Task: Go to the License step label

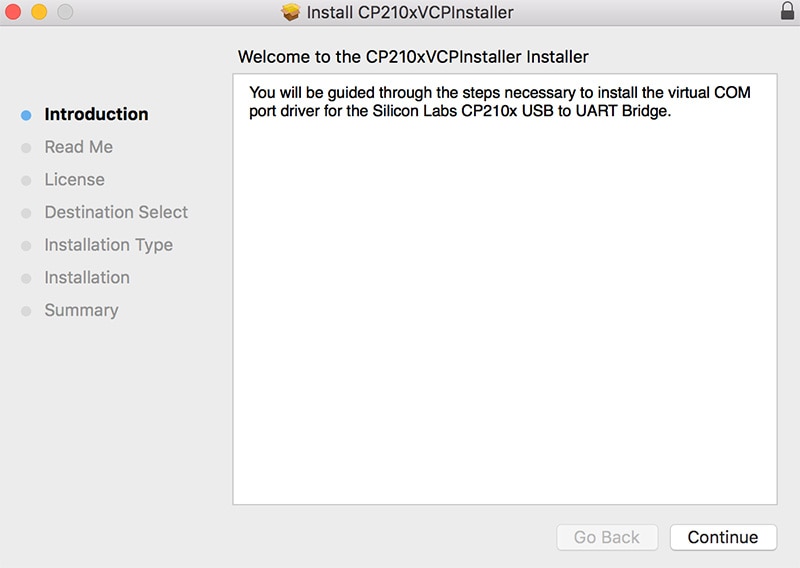Action: click(74, 180)
